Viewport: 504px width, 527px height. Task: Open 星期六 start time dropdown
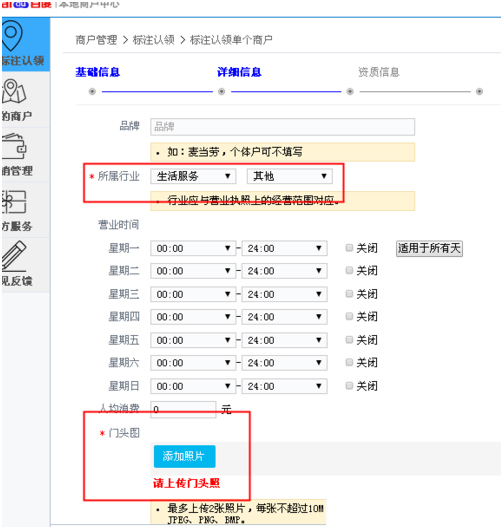coord(193,363)
